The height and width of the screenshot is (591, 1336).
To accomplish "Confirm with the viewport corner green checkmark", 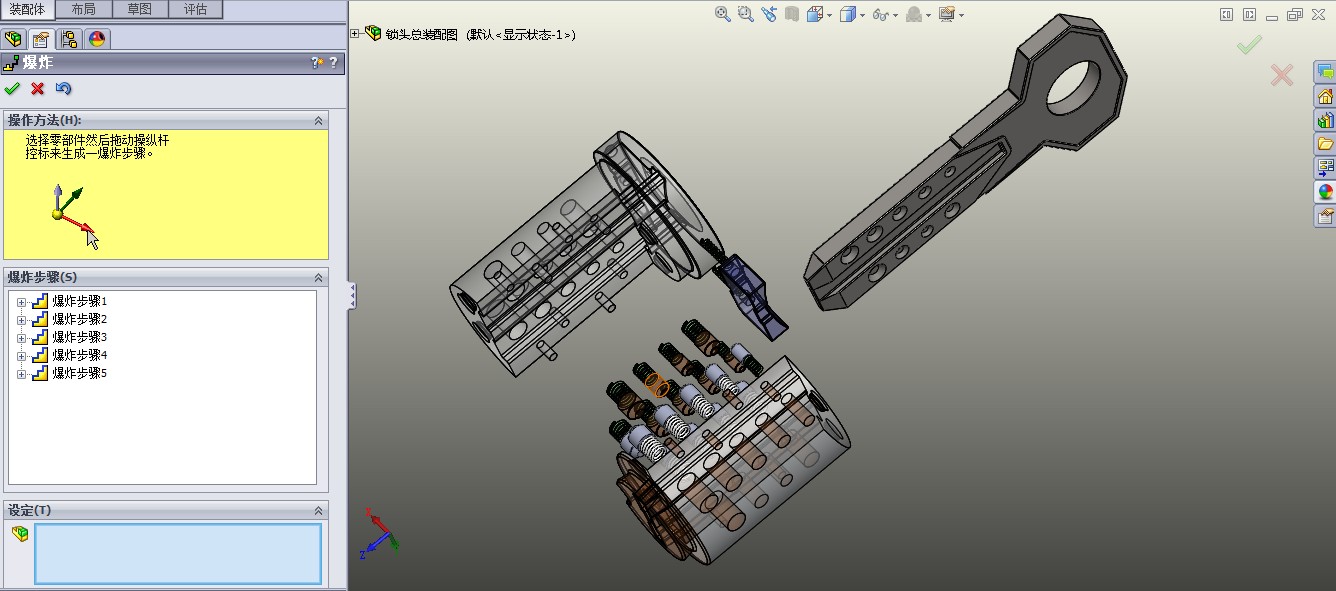I will click(x=1249, y=45).
